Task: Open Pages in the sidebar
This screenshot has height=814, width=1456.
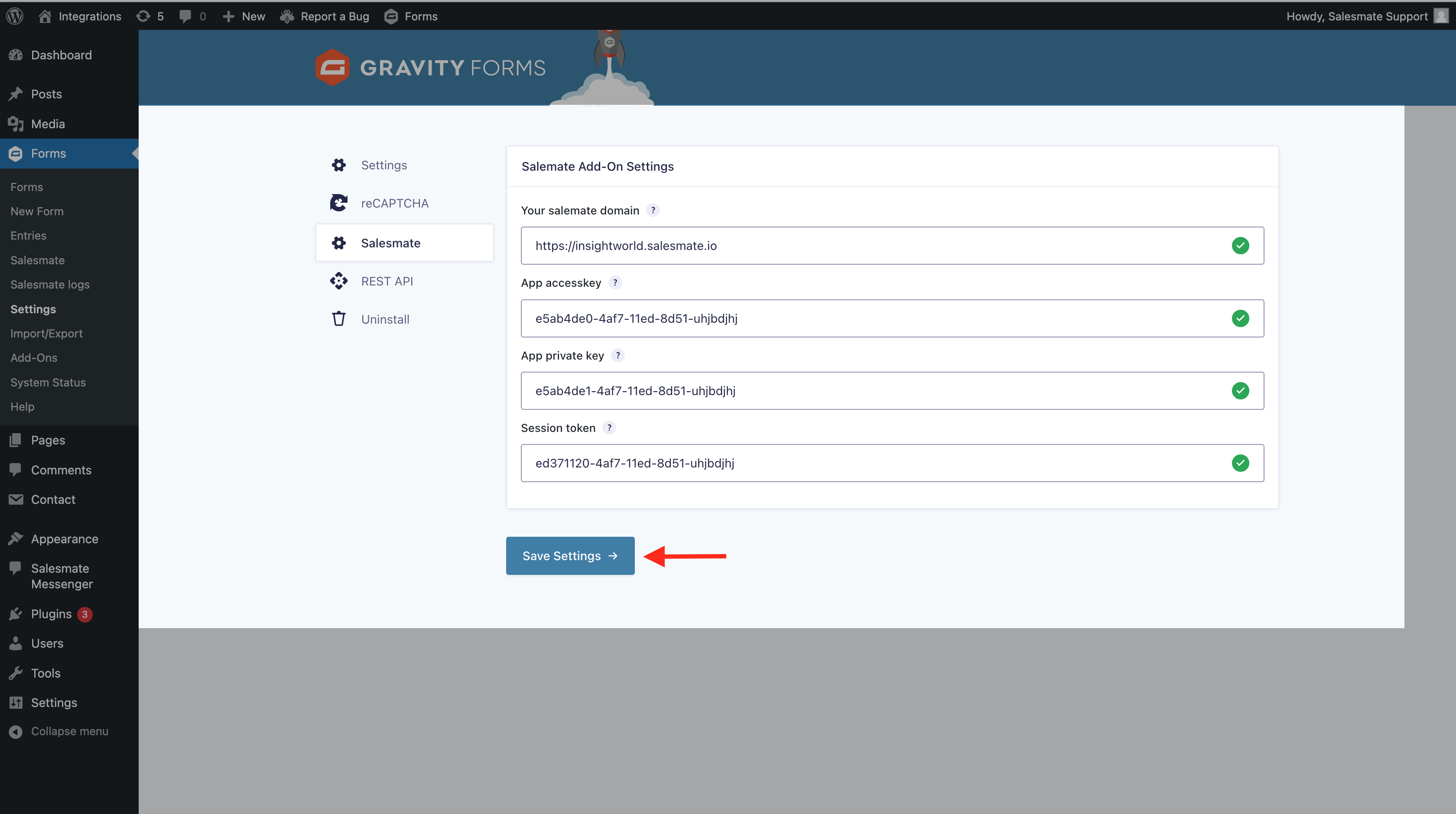Action: pos(69,440)
